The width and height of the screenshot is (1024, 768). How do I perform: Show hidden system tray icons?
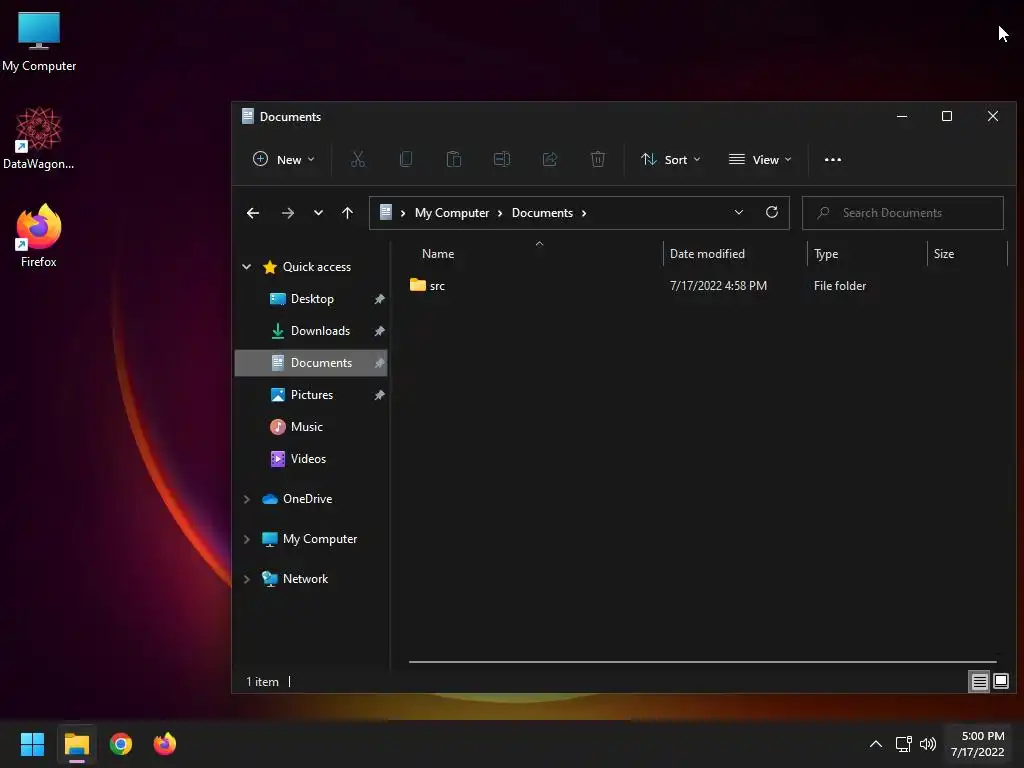pyautogui.click(x=876, y=744)
